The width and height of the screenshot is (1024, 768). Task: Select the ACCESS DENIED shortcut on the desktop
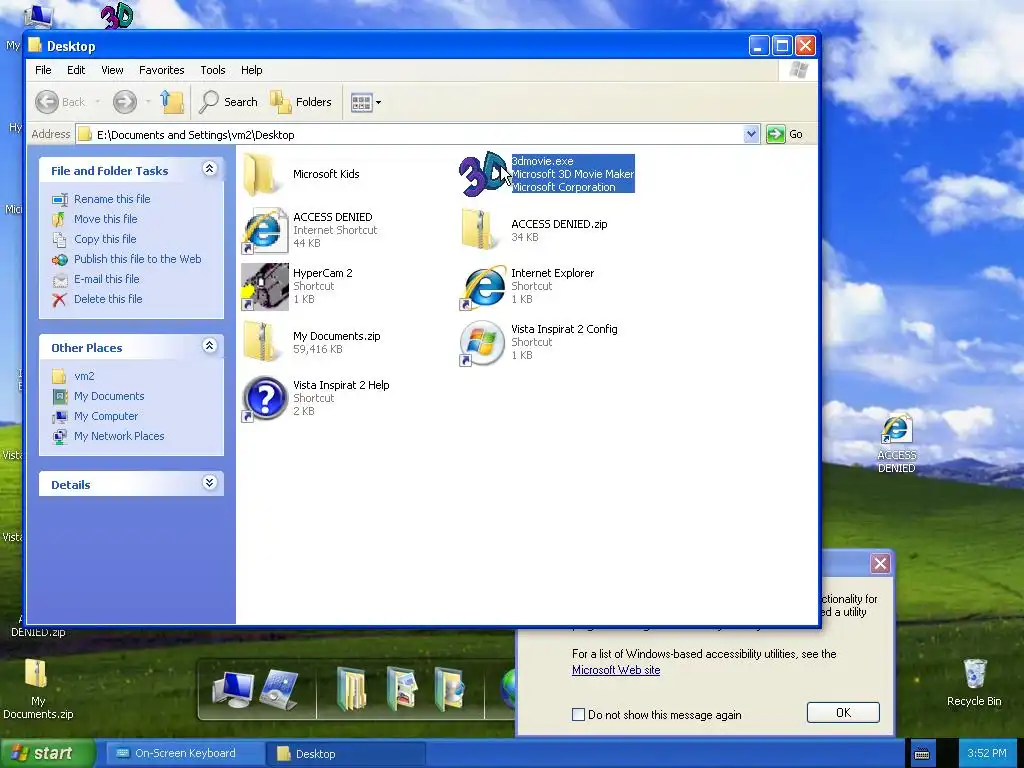(x=897, y=444)
